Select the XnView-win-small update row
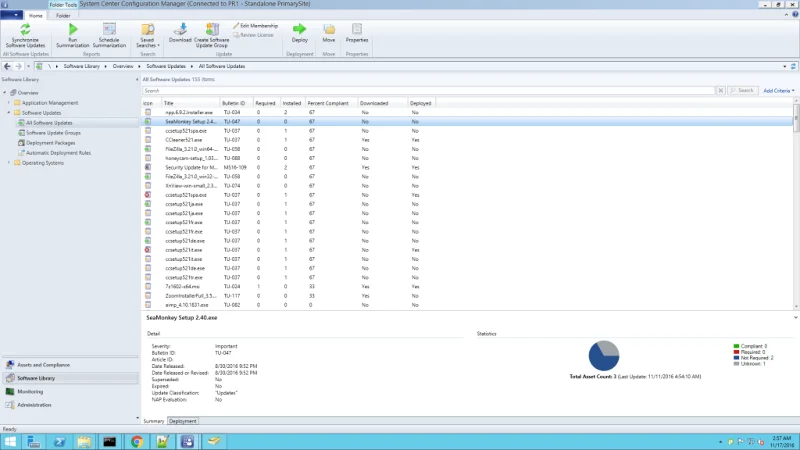This screenshot has width=800, height=450. tap(467, 186)
